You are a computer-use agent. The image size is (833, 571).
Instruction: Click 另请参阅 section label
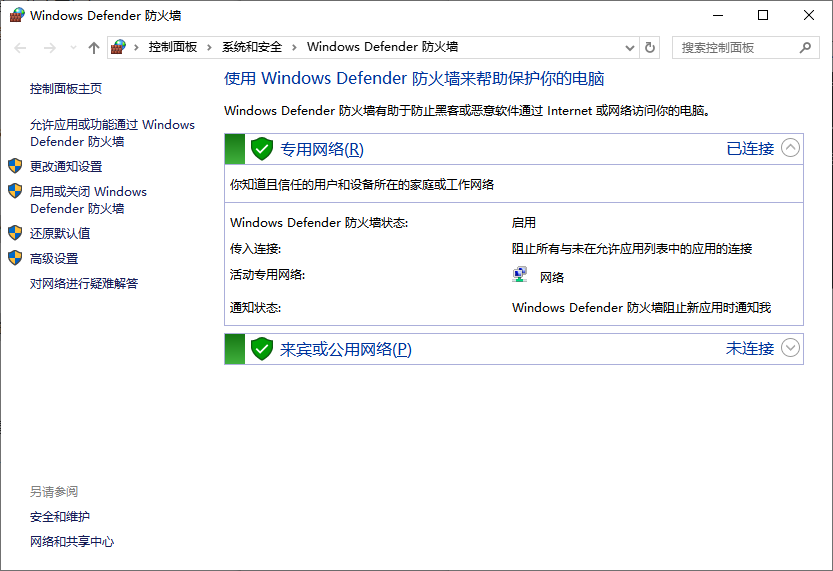(54, 492)
